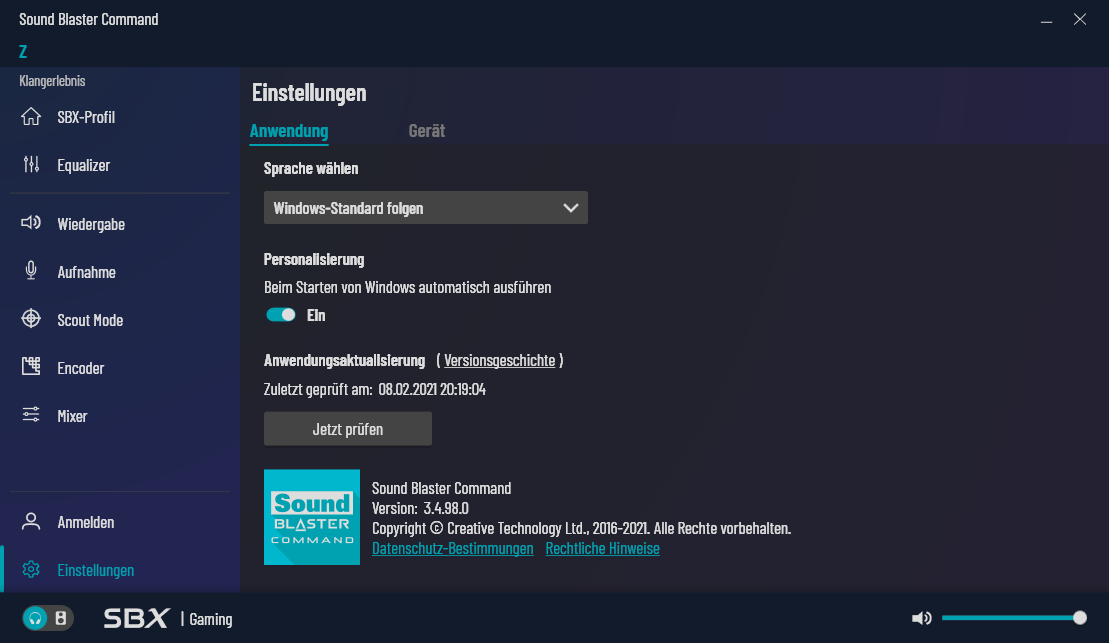Image resolution: width=1109 pixels, height=643 pixels.
Task: Click the Klangerlebnis section header
Action: (x=52, y=81)
